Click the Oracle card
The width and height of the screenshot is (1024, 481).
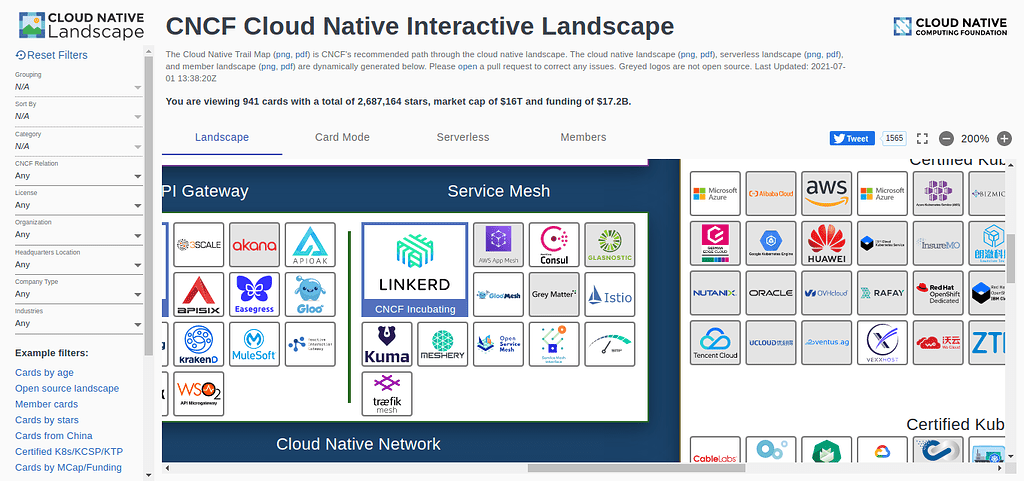tap(771, 292)
